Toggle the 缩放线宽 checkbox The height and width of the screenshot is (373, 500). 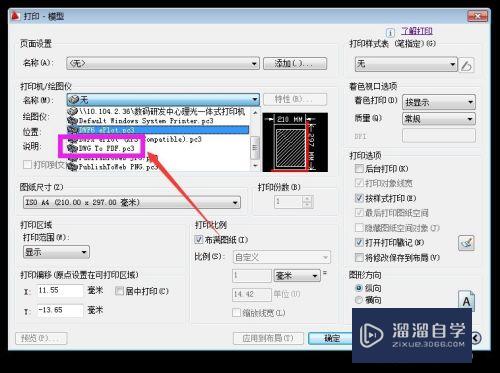pyautogui.click(x=236, y=313)
